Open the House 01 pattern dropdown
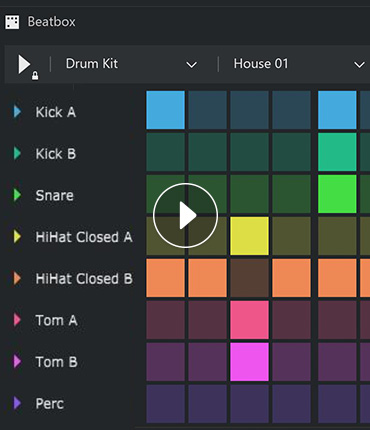370x430 pixels. (x=299, y=64)
